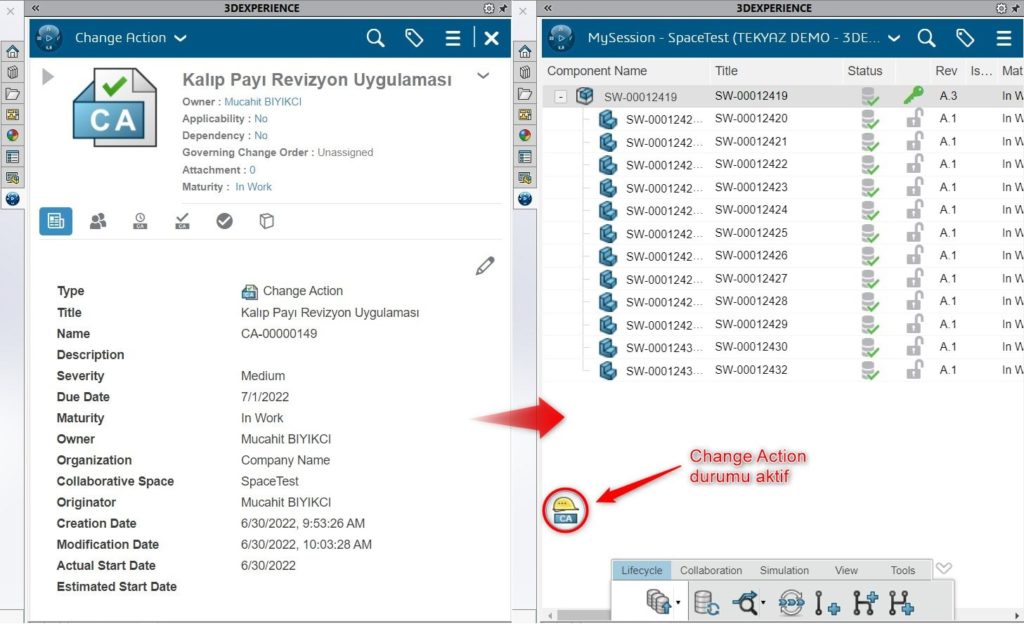Click the Dependency 'No' link

point(261,136)
